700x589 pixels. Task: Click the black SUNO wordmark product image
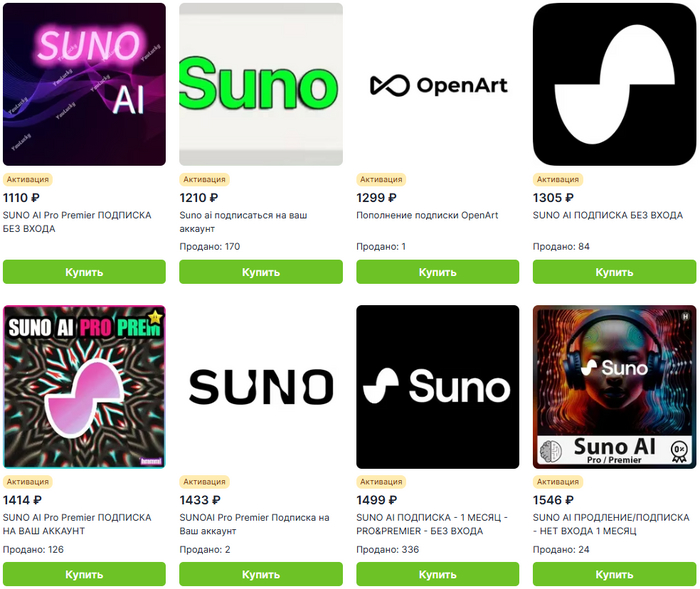click(261, 387)
